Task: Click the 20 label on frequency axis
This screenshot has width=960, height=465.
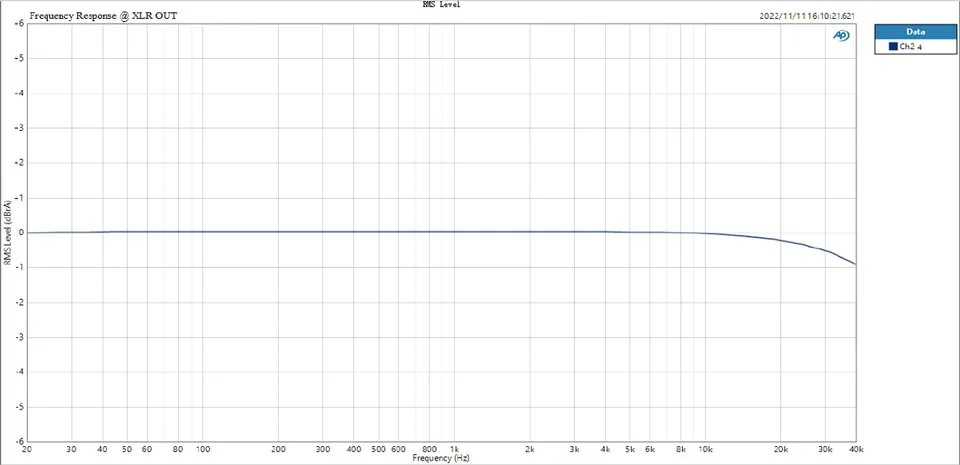Action: point(27,449)
